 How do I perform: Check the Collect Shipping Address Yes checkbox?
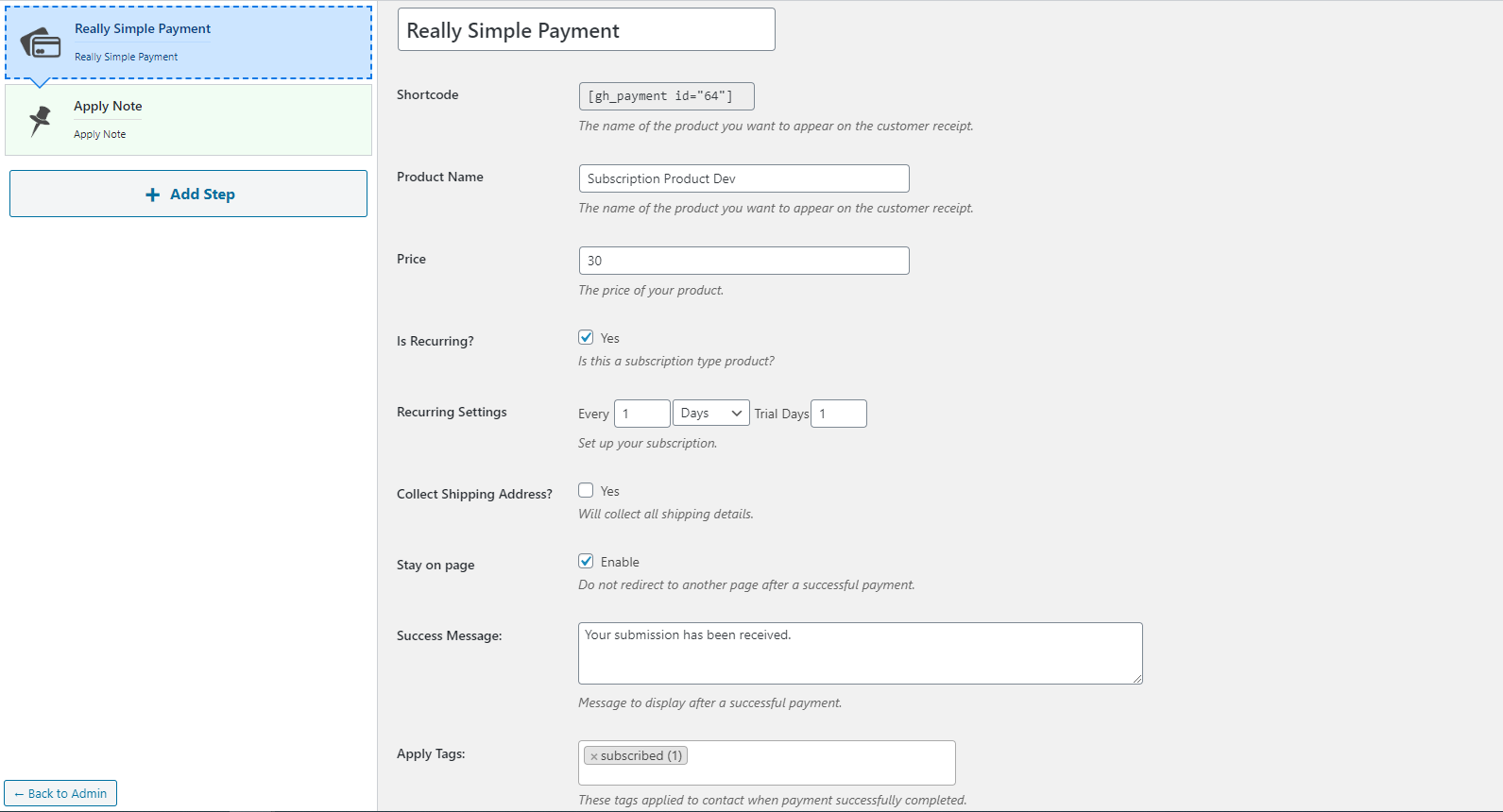point(586,490)
